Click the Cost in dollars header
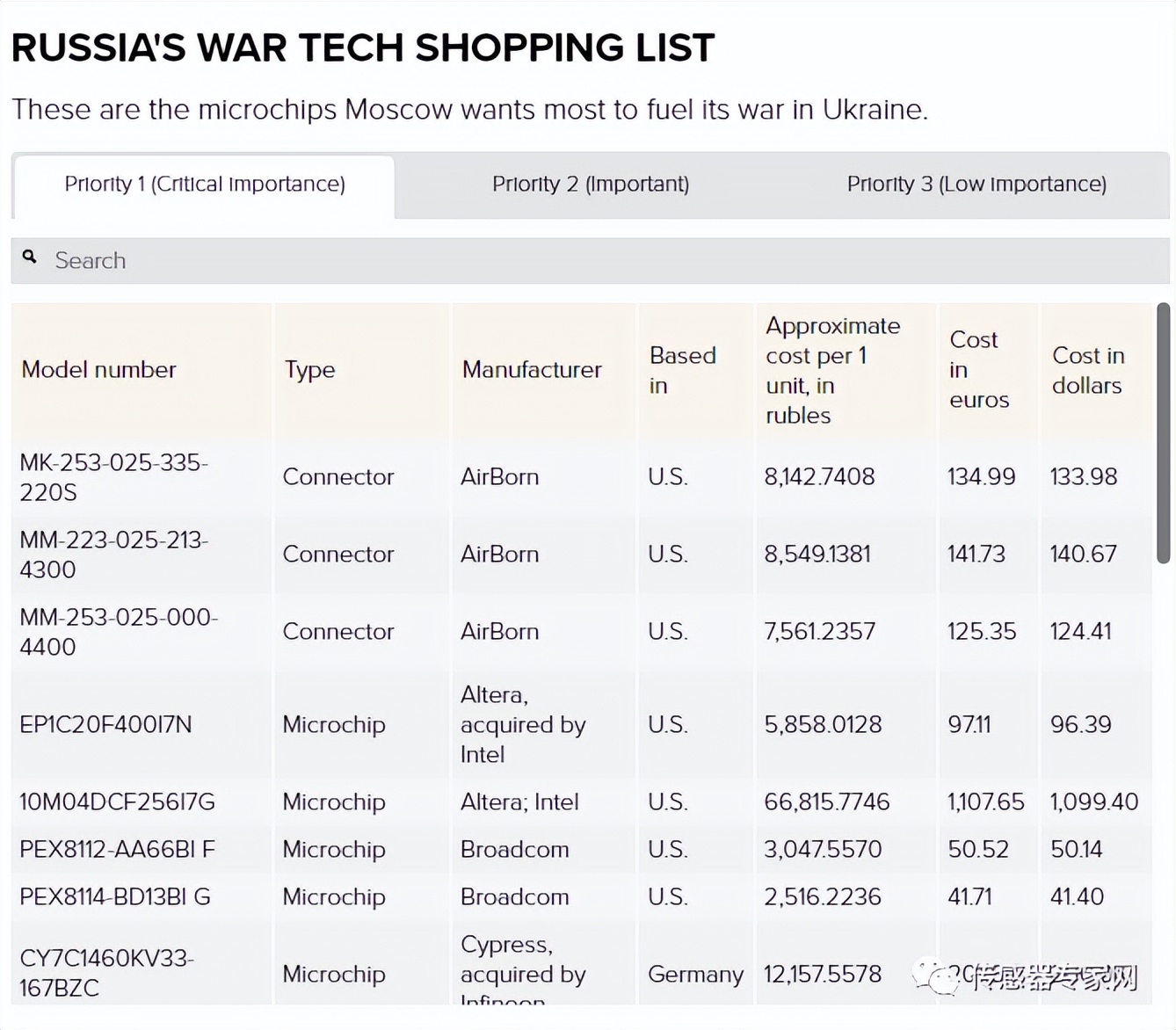 point(1087,370)
